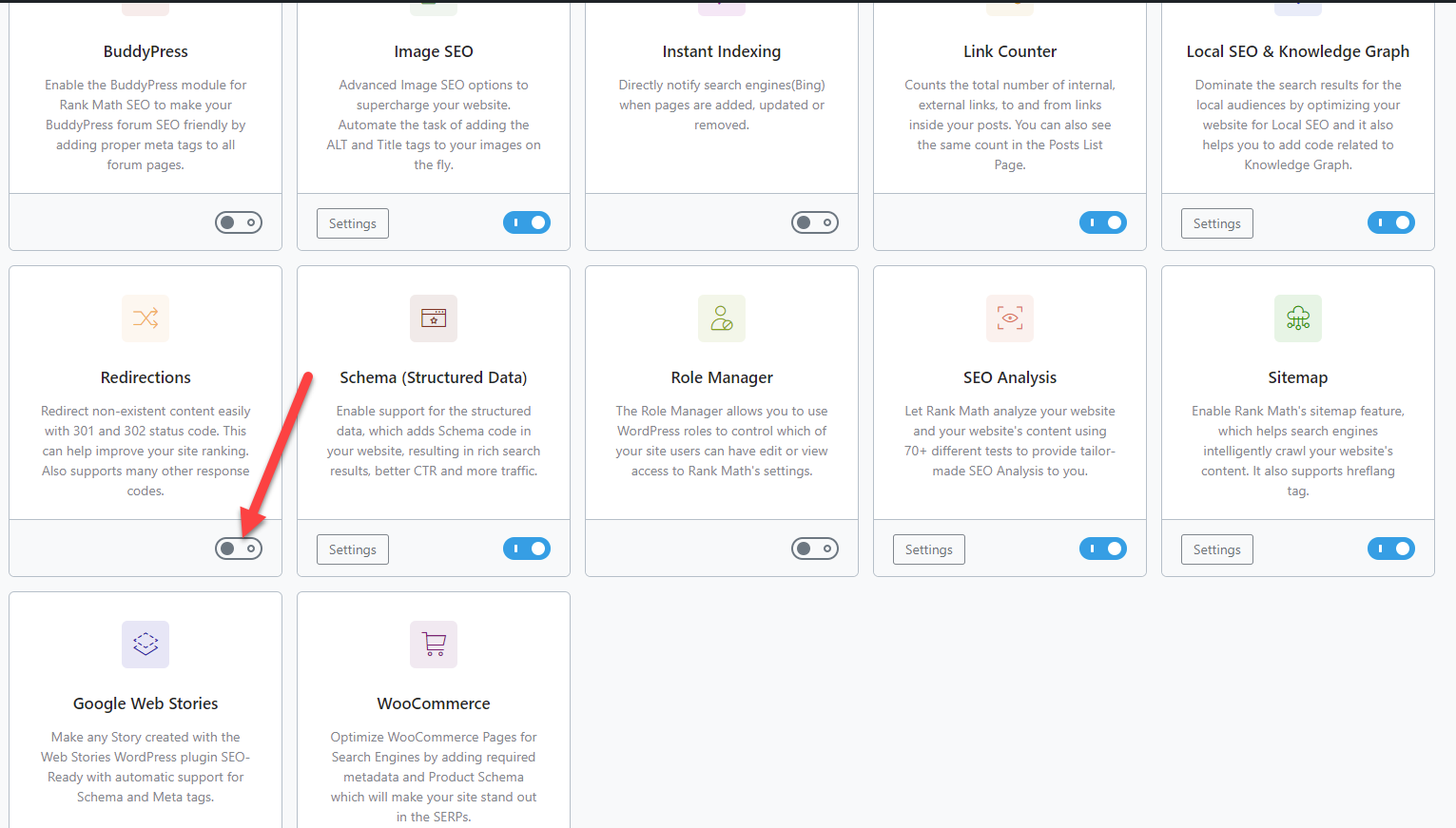Turn off the Image SEO toggle
The image size is (1456, 828).
(x=527, y=222)
